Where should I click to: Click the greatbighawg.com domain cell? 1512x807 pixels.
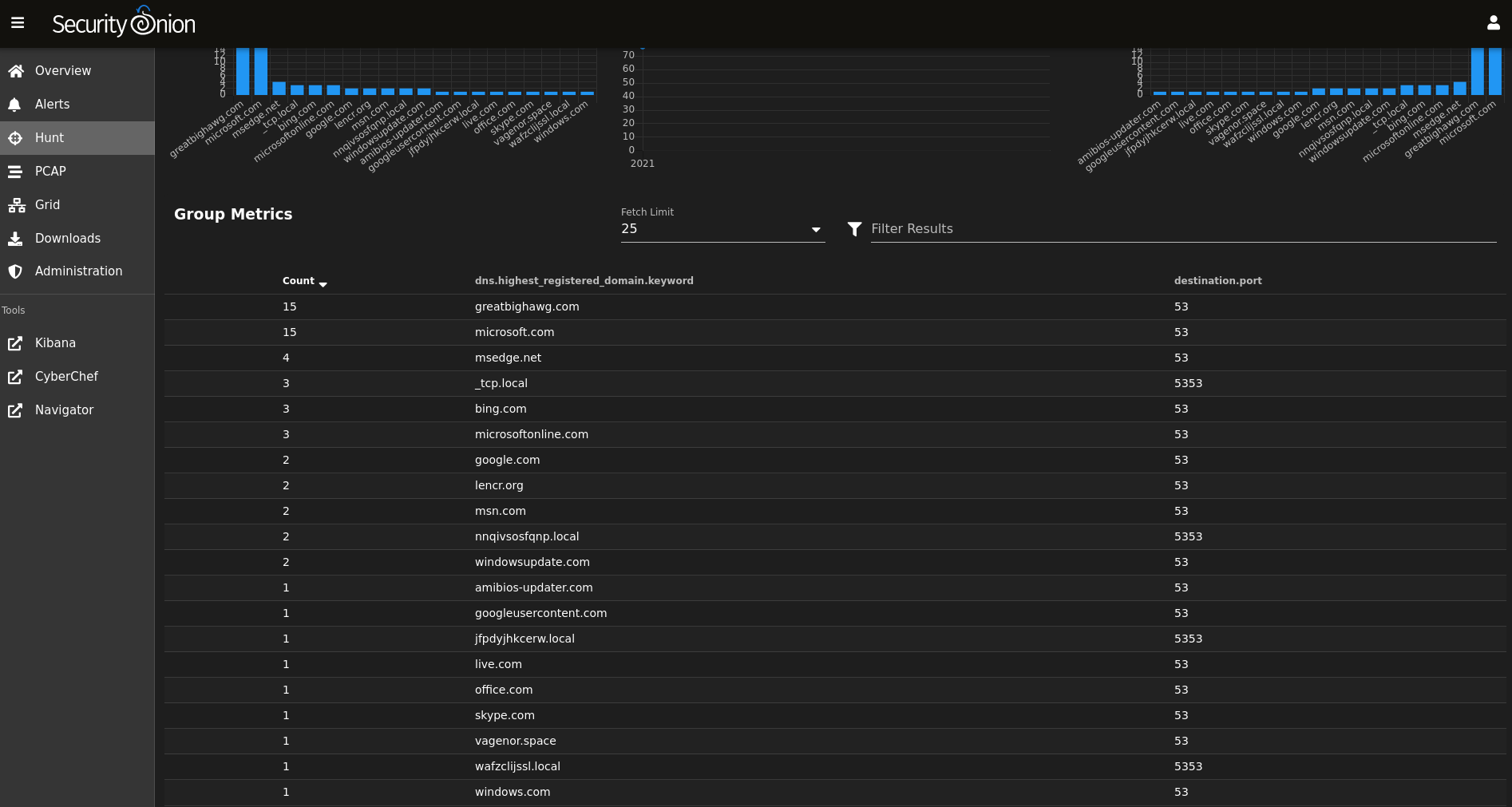pyautogui.click(x=527, y=307)
